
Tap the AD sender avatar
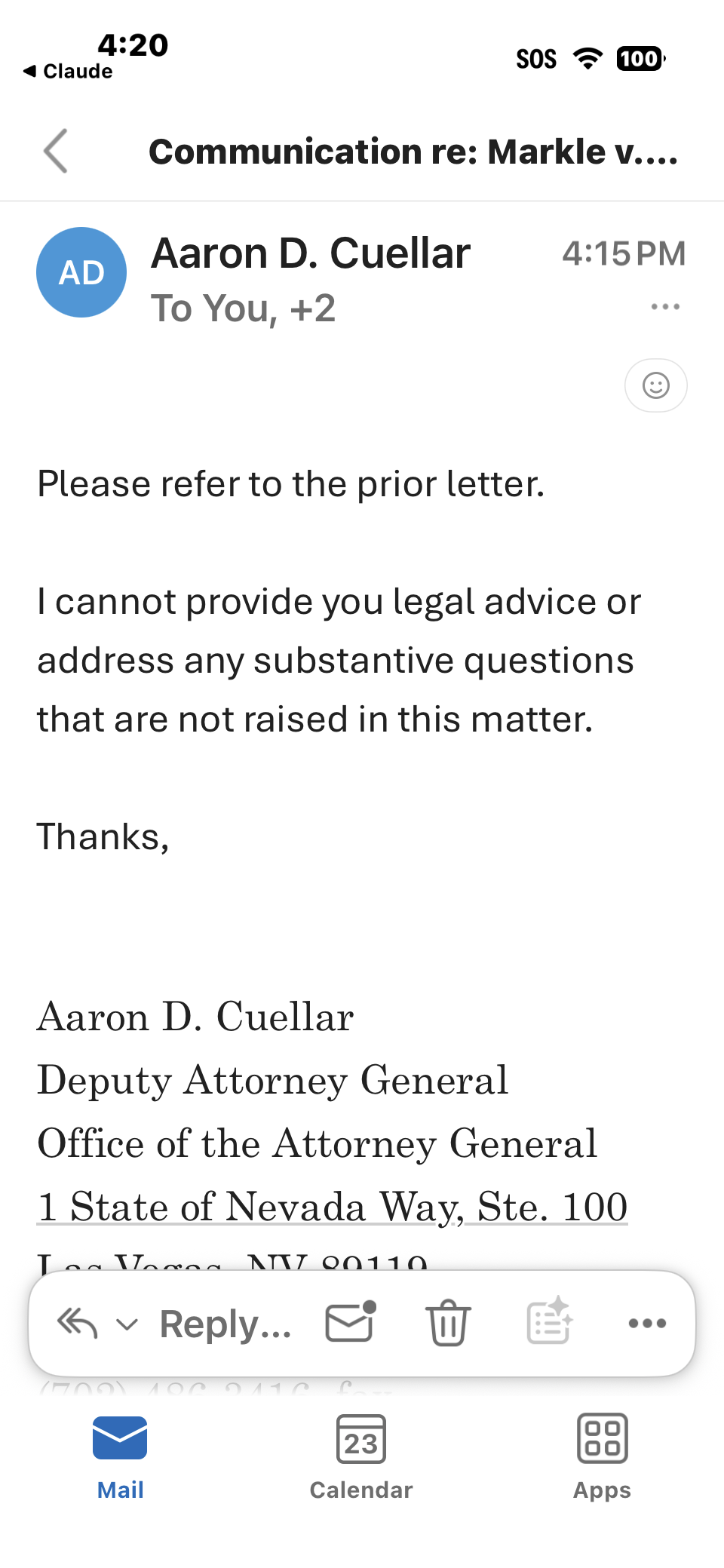tap(81, 272)
